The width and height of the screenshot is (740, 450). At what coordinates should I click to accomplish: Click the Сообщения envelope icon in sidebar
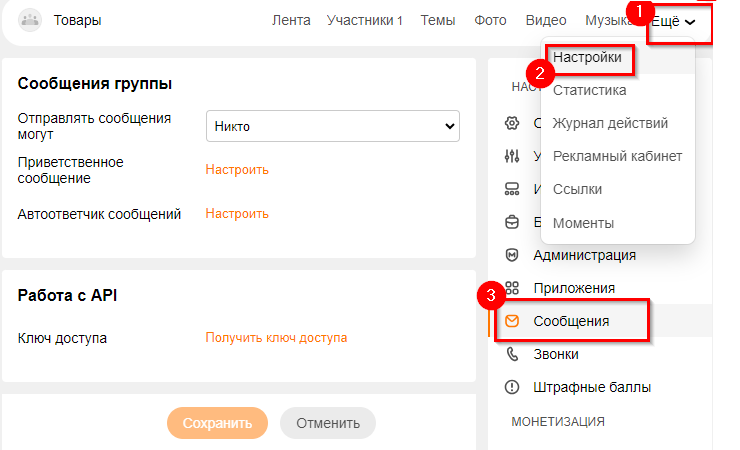click(513, 321)
